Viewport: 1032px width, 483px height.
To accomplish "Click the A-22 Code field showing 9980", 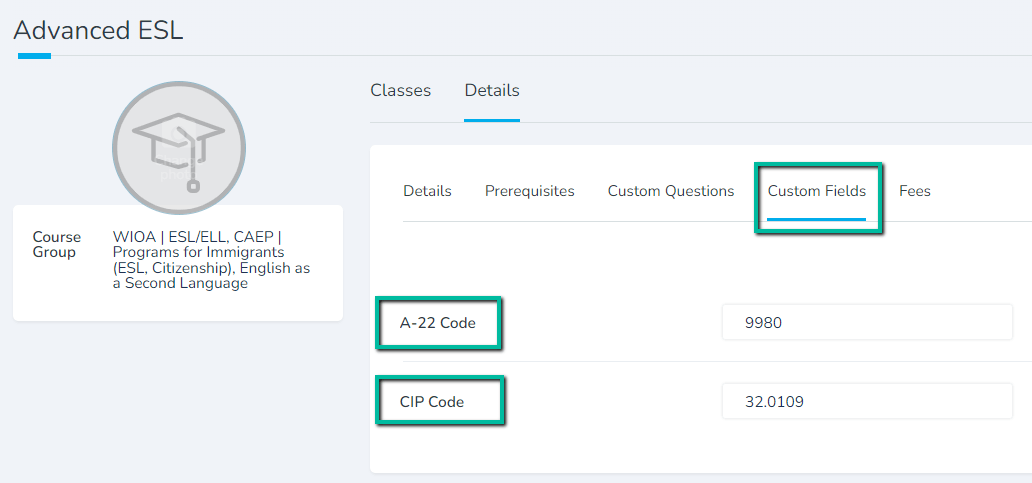I will click(x=866, y=323).
